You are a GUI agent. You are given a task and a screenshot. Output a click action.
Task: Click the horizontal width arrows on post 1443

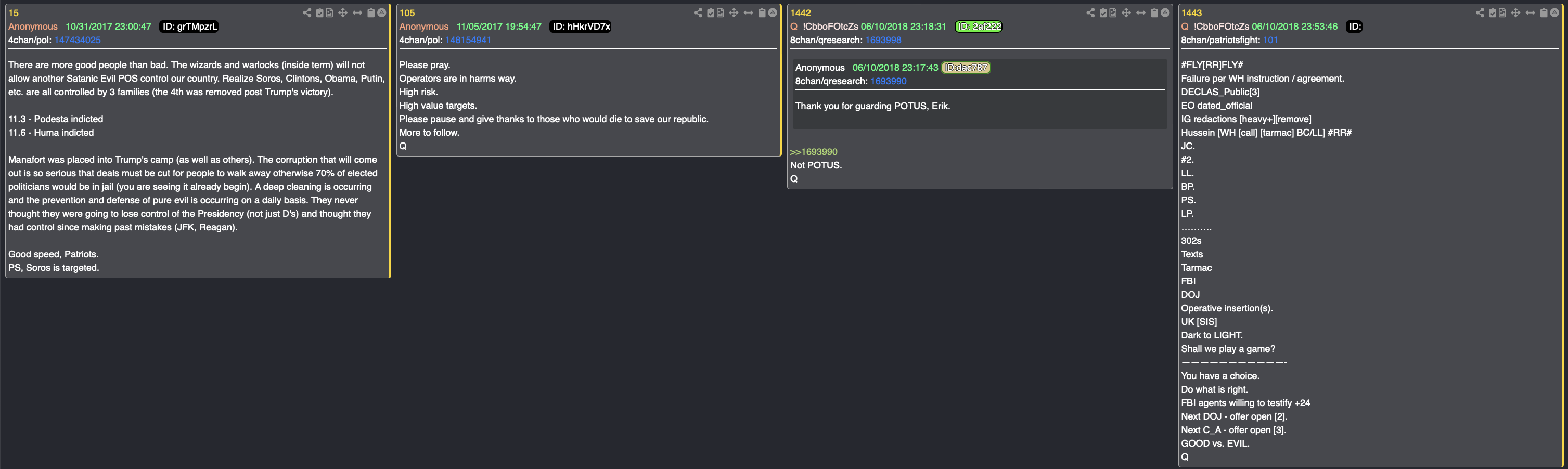pos(1530,13)
